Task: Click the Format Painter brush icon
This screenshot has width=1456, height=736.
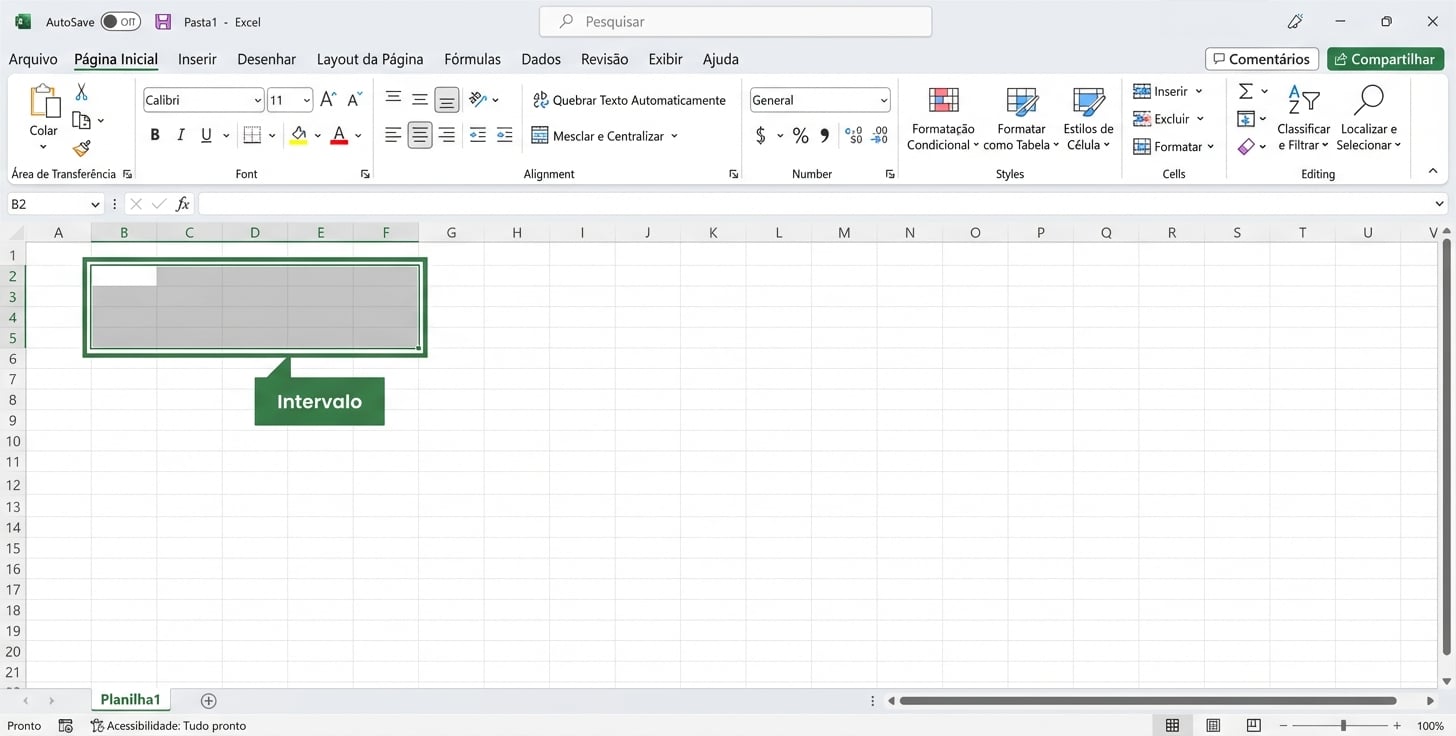Action: coord(82,148)
